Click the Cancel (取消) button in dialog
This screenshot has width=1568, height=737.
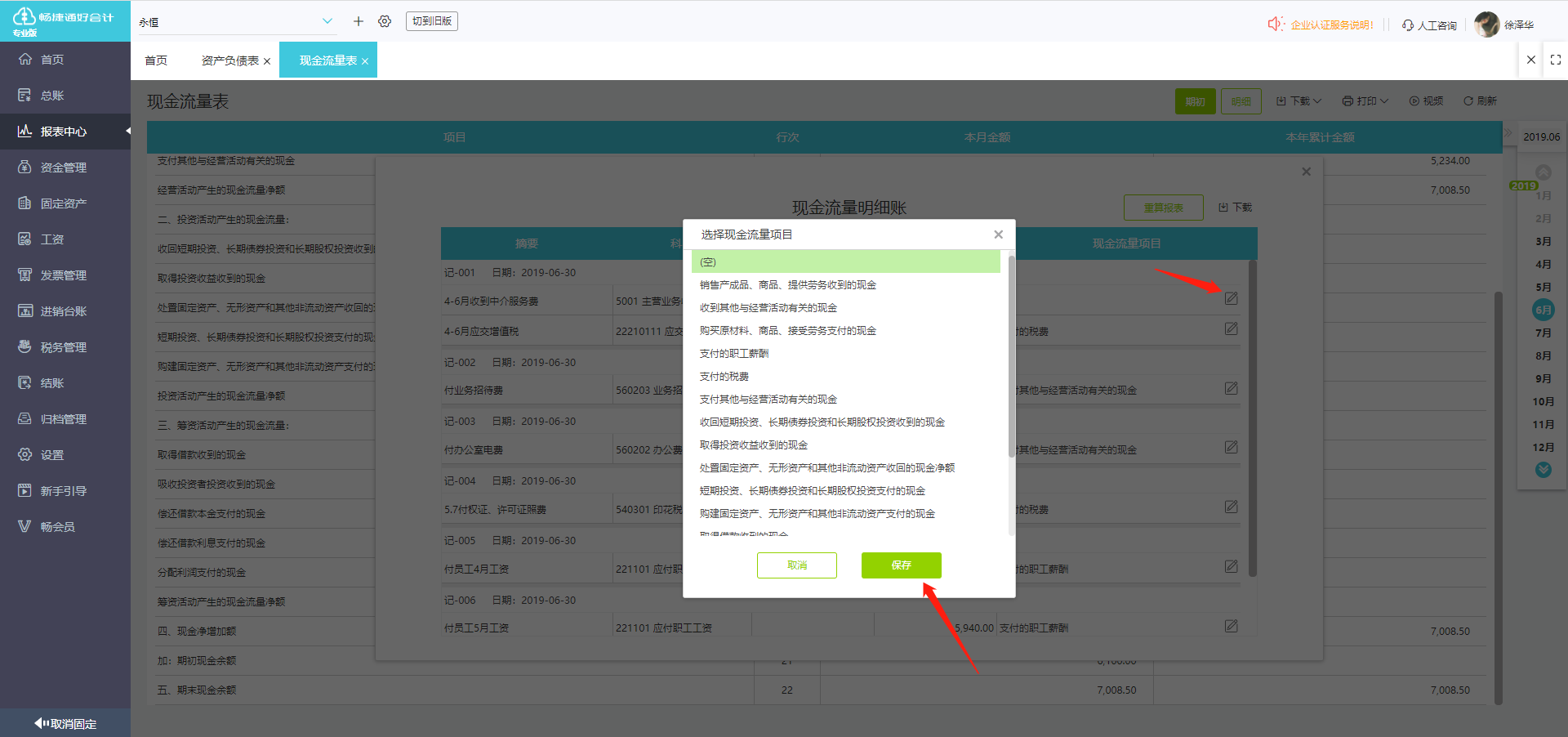coord(796,565)
